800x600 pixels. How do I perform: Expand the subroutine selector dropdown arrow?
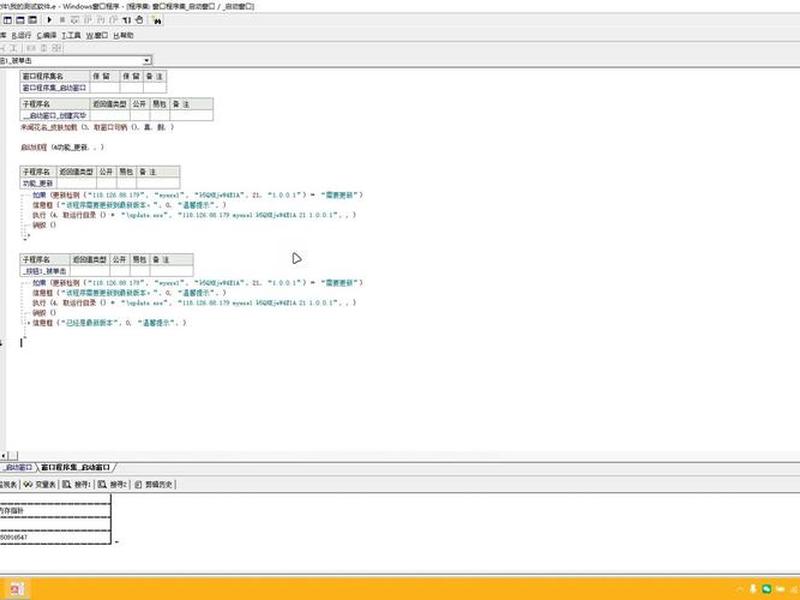pyautogui.click(x=147, y=61)
